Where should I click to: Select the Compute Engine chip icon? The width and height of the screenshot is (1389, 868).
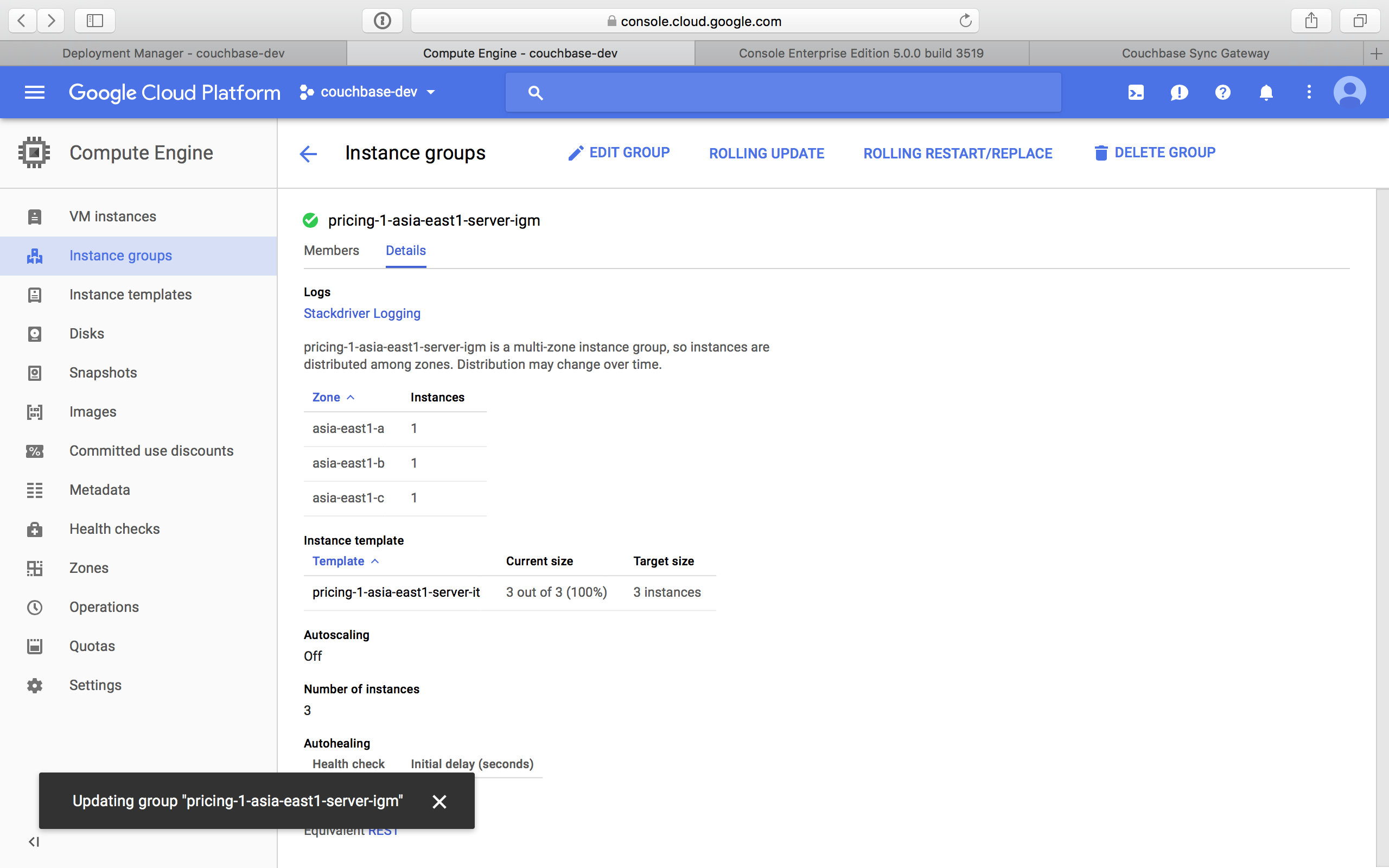(x=34, y=152)
